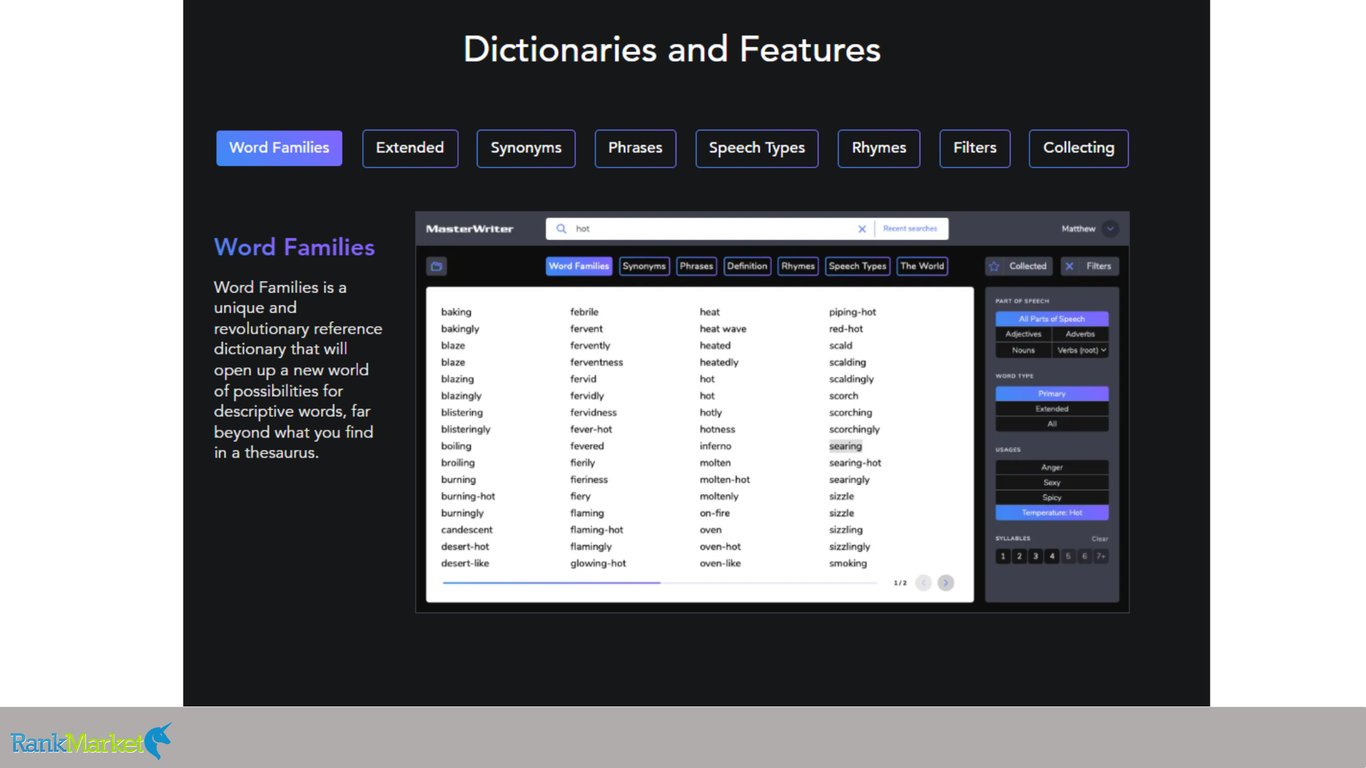Screen dimensions: 1366x768
Task: Toggle syllable count 2
Action: 1019,556
